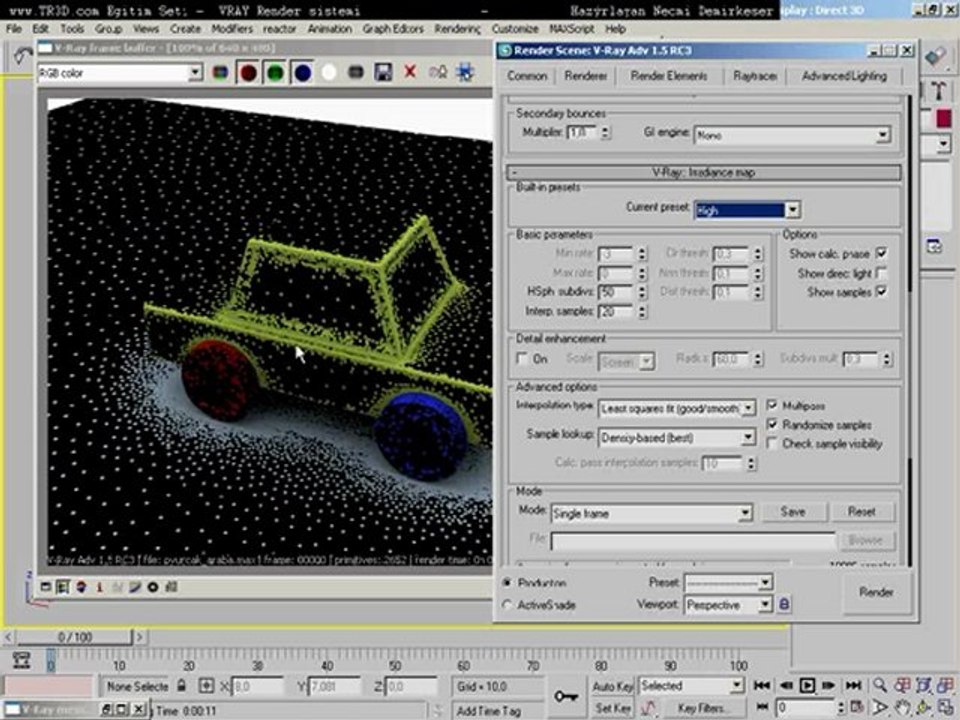Click the track mouse while rendering icon
The width and height of the screenshot is (960, 720).
coord(465,73)
